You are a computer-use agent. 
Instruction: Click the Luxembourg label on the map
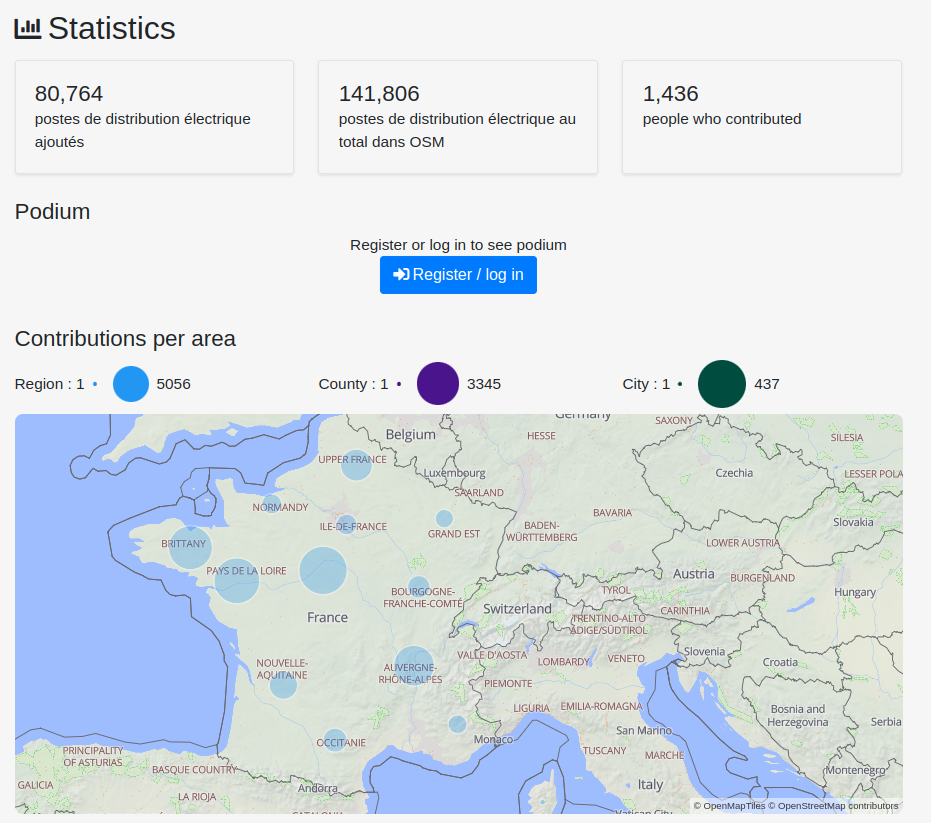454,473
